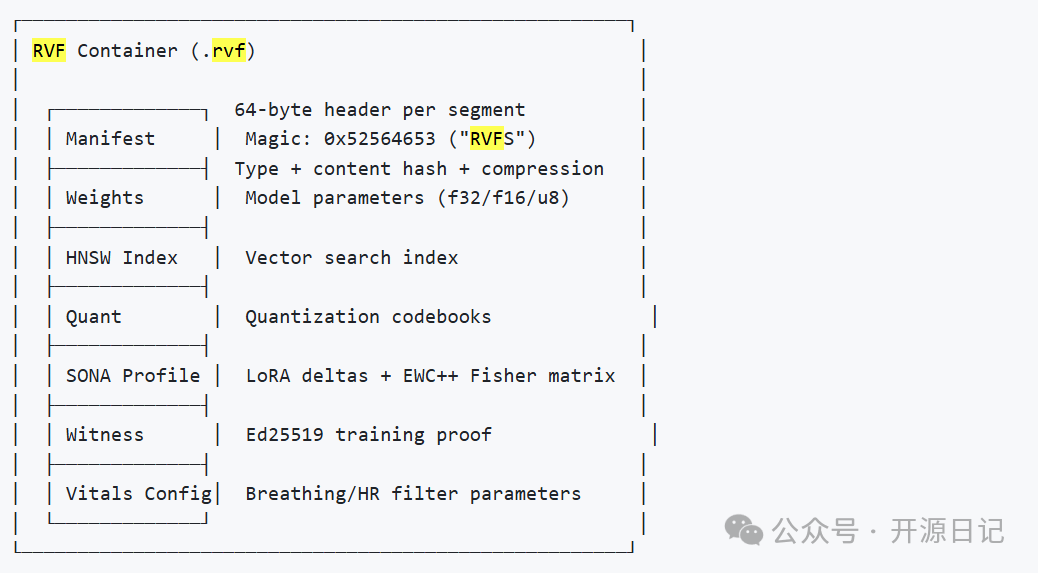Click the "64-byte header per segment" text
The height and width of the screenshot is (573, 1038).
pos(379,110)
